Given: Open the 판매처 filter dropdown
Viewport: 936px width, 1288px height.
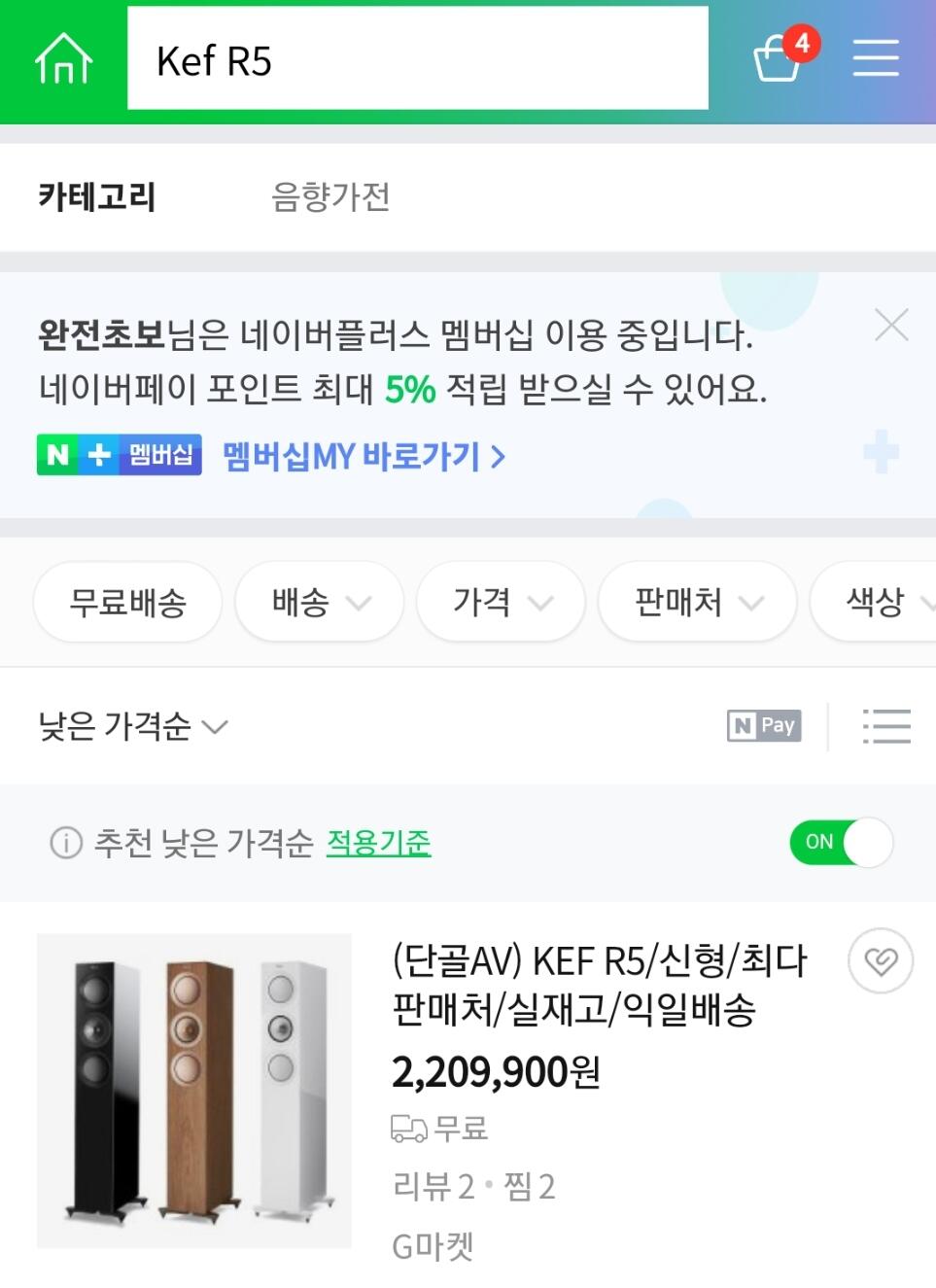Looking at the screenshot, I should 697,603.
